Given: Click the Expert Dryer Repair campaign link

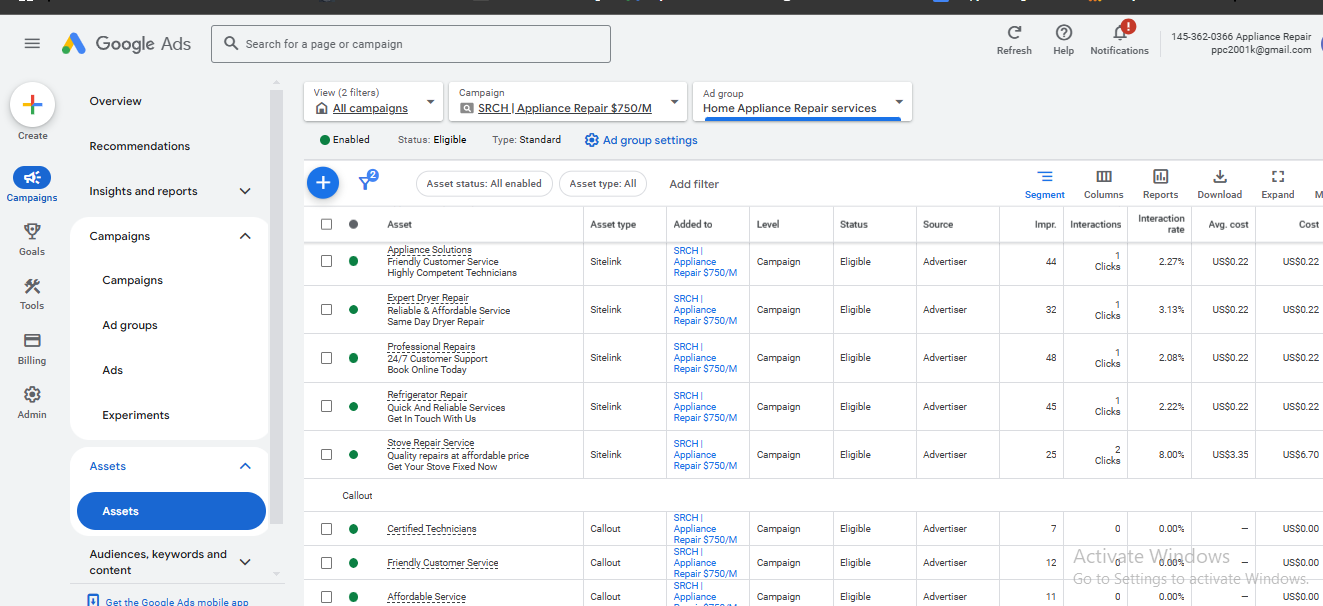Looking at the screenshot, I should (x=705, y=309).
